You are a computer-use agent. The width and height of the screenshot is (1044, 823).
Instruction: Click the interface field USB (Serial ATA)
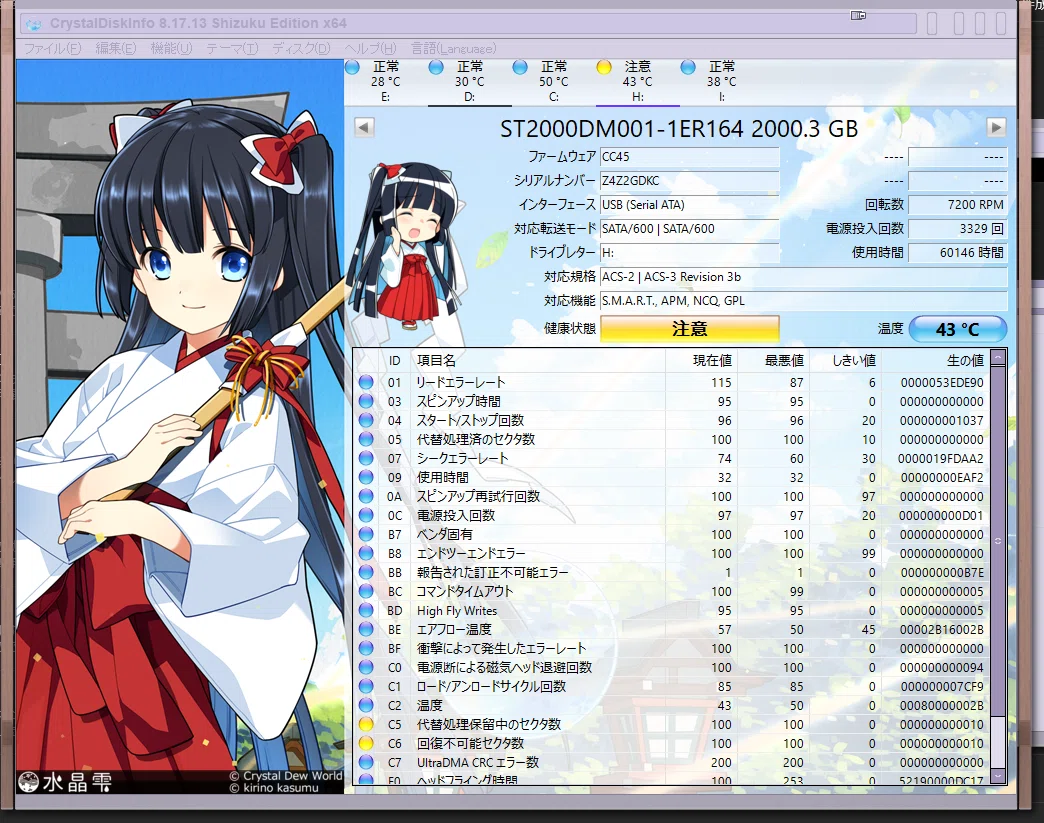coord(690,204)
